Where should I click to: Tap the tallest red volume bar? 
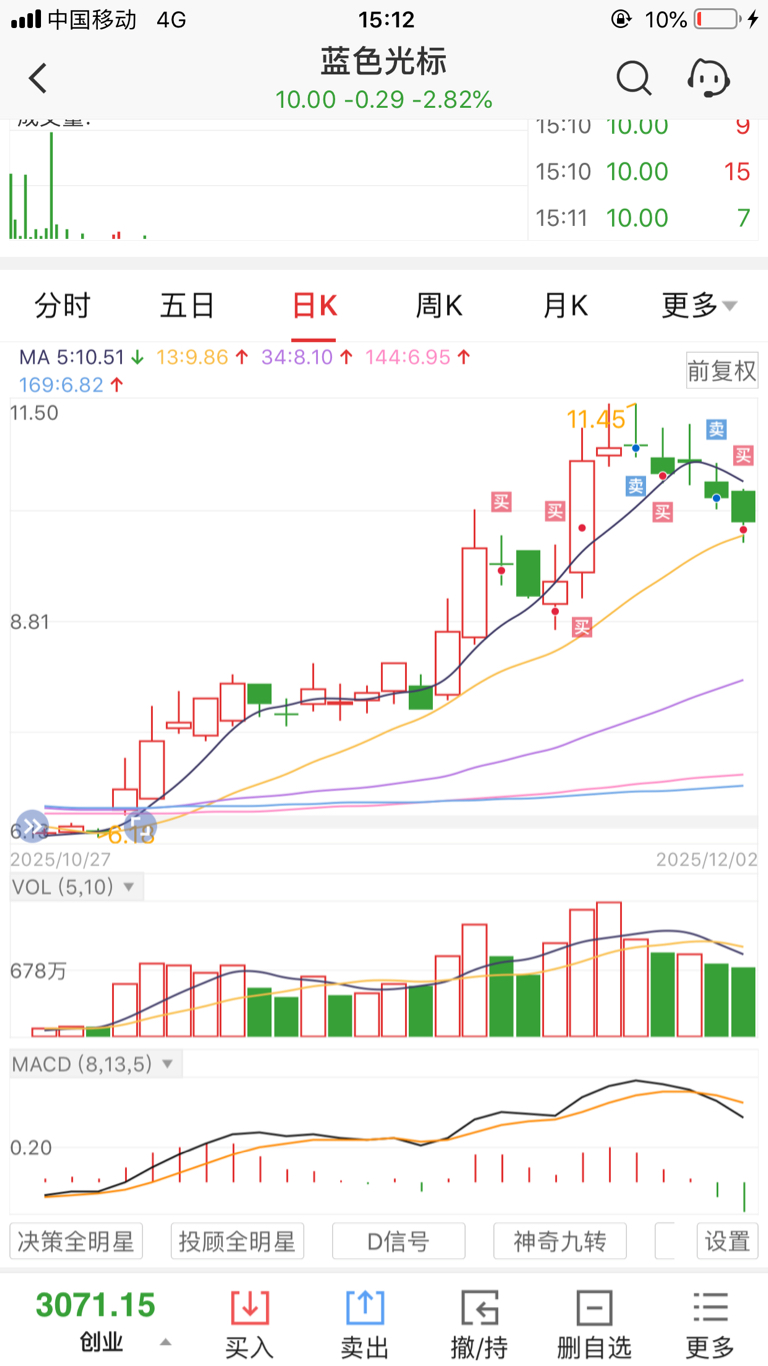609,969
